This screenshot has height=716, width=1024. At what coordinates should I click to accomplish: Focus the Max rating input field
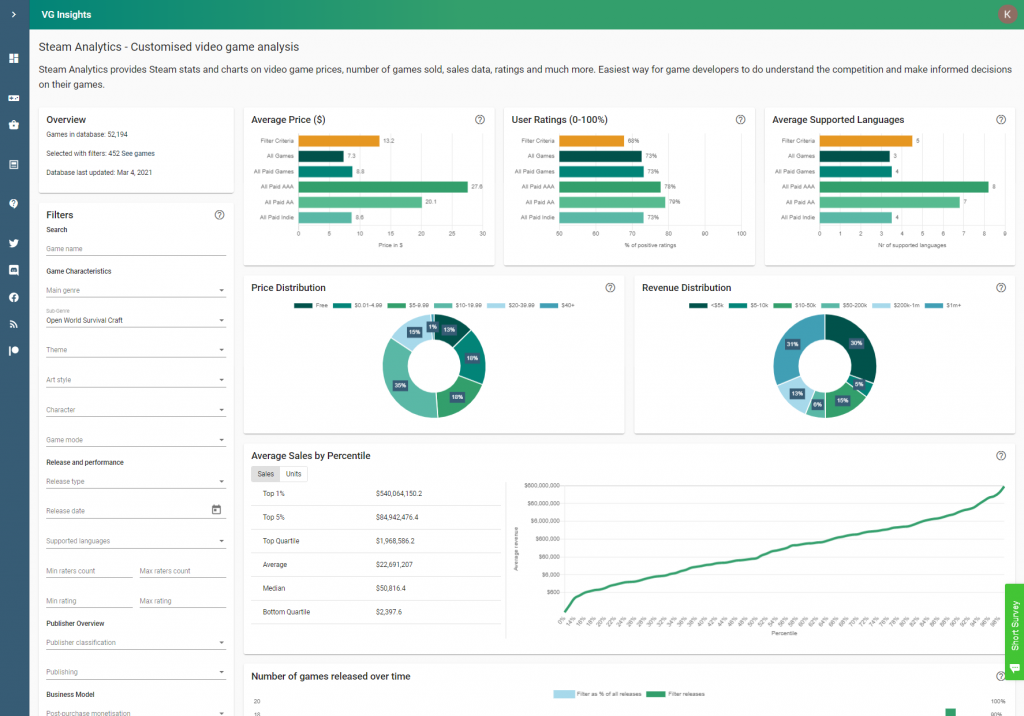click(182, 601)
